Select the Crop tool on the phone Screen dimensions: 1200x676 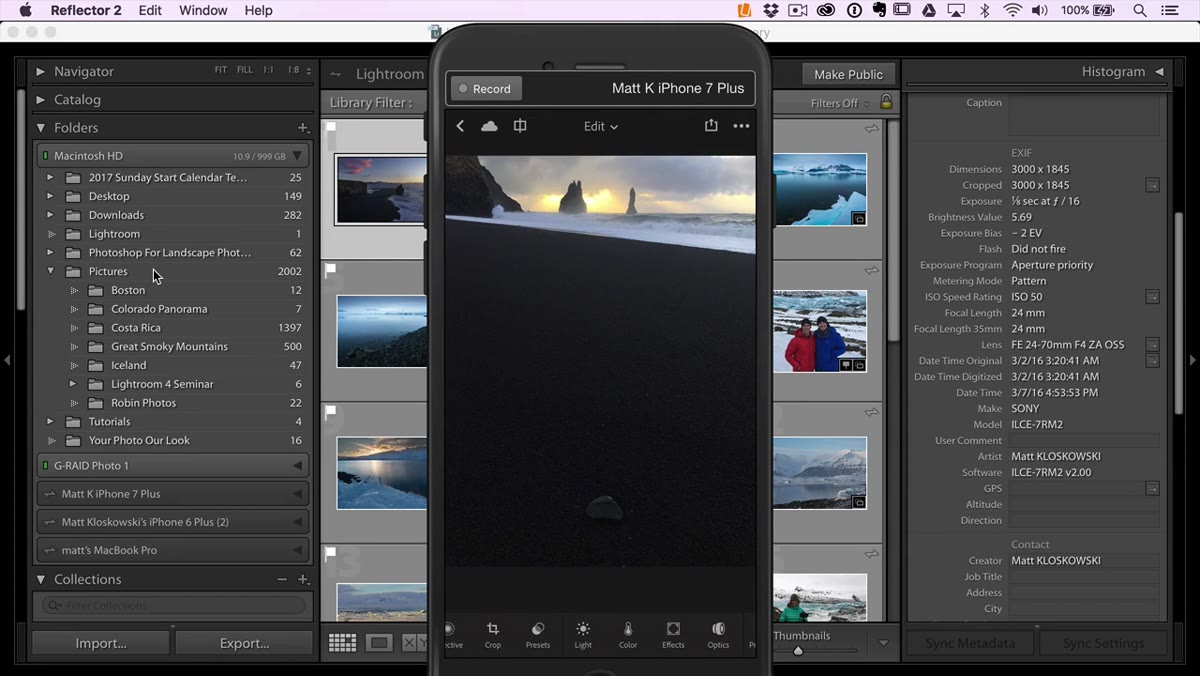tap(493, 634)
